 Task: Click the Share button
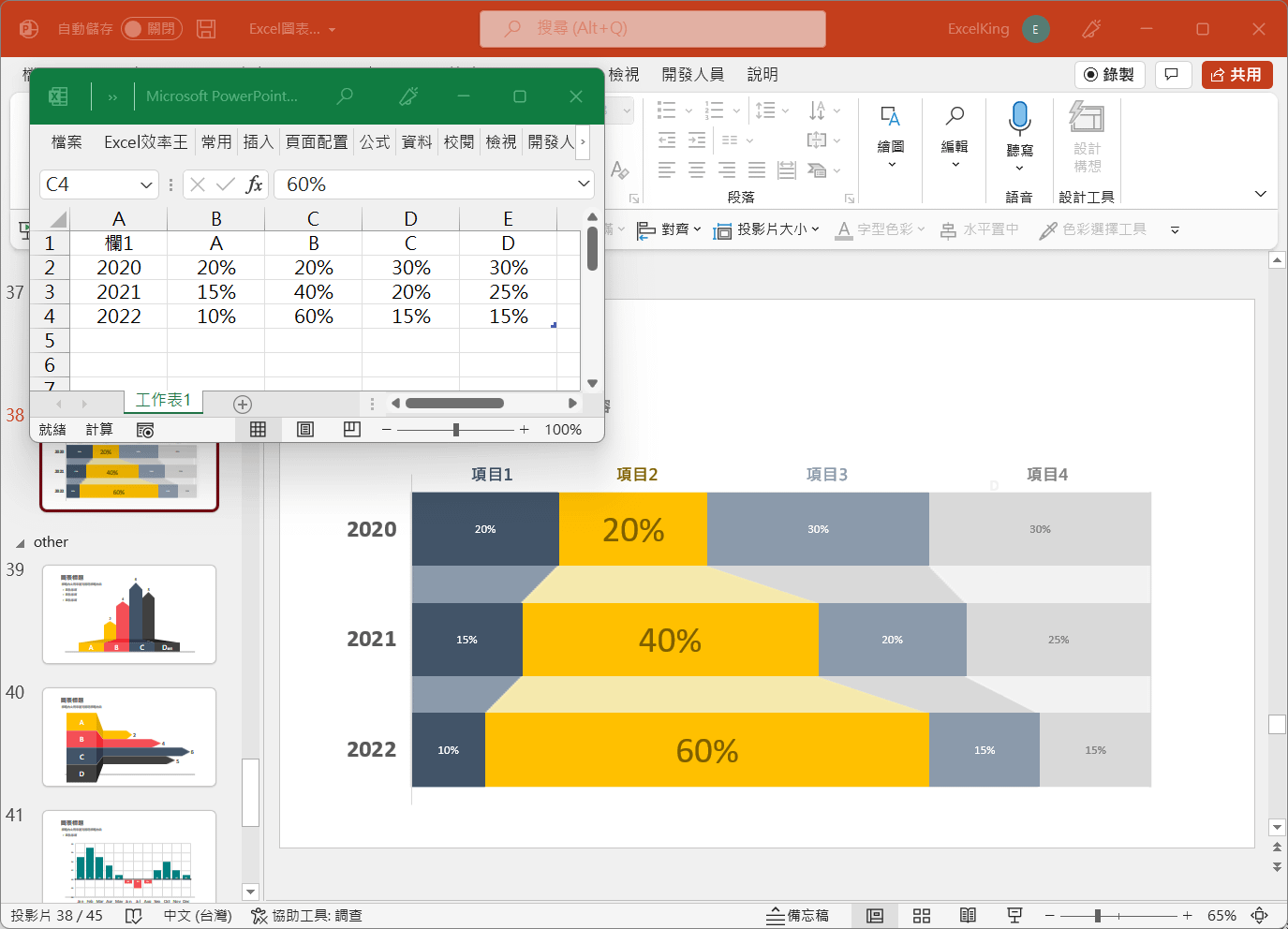coord(1236,74)
